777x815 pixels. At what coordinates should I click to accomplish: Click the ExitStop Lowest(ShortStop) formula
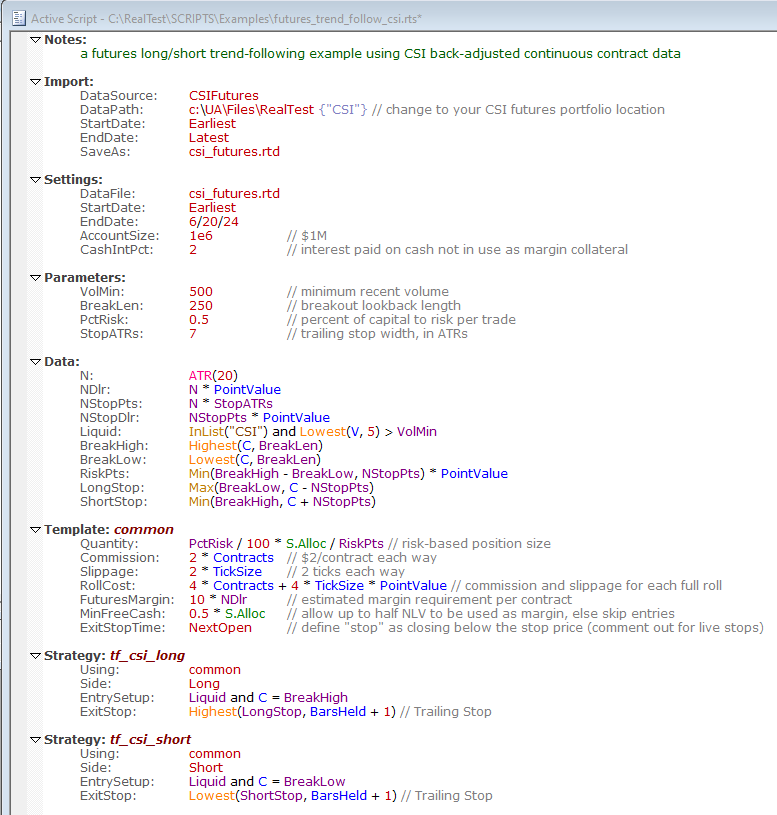(293, 796)
